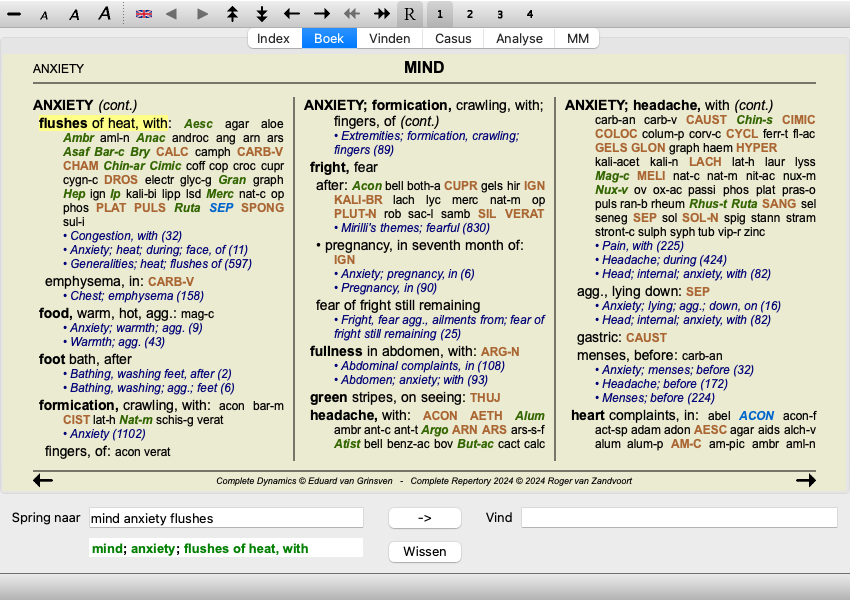Click the largest text size A icon
This screenshot has width=850, height=600.
click(x=105, y=14)
